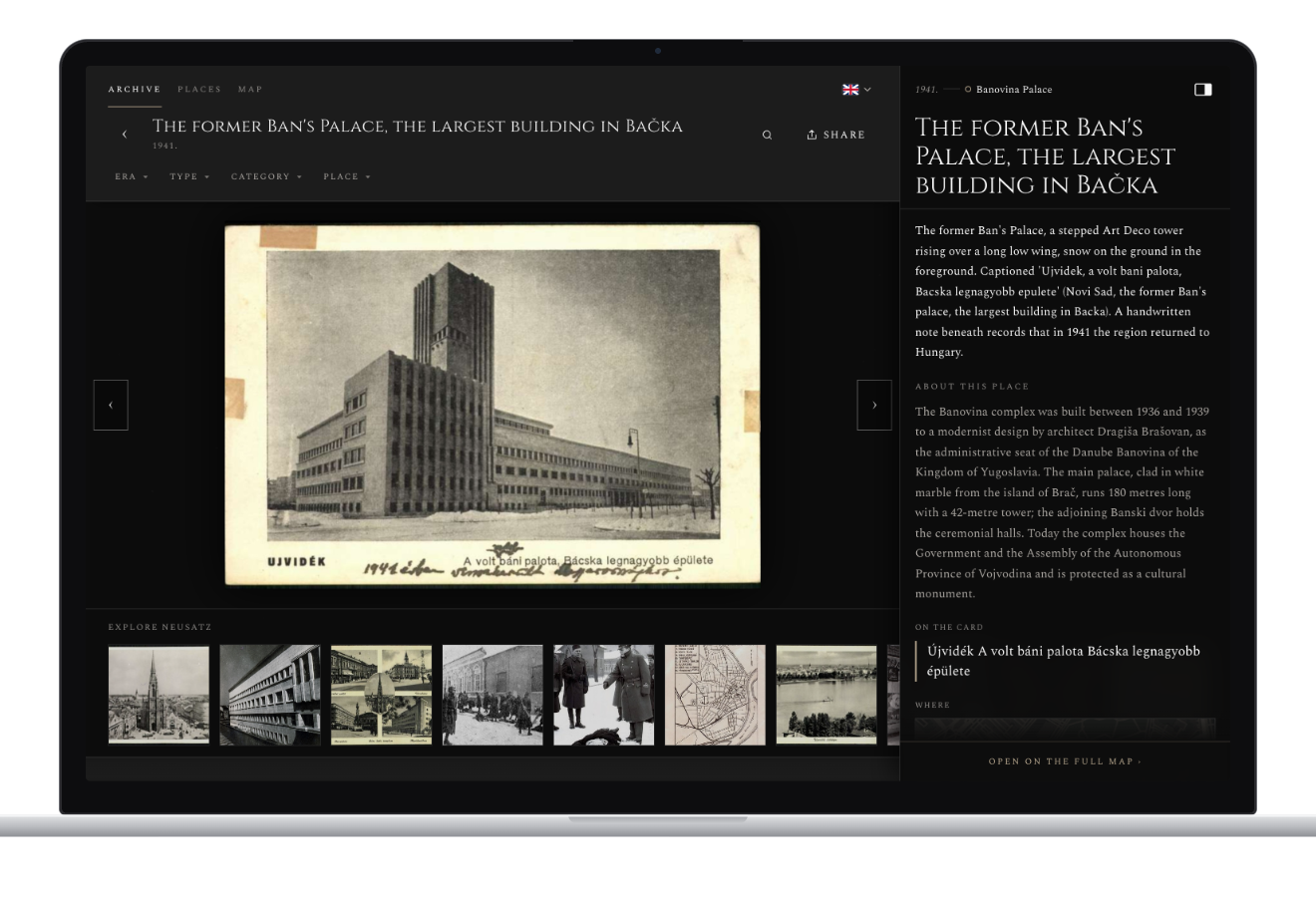Screen dimensions: 1316x897
Task: Expand the Type filter dropdown
Action: pos(189,176)
